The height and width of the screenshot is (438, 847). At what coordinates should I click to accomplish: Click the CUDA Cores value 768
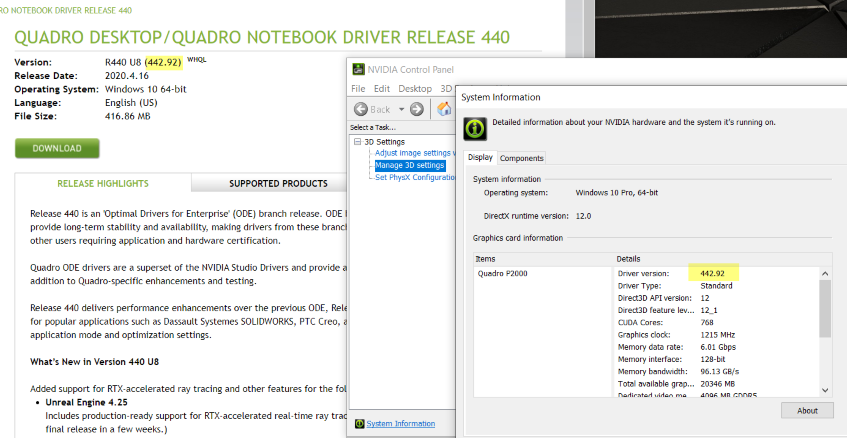click(707, 322)
